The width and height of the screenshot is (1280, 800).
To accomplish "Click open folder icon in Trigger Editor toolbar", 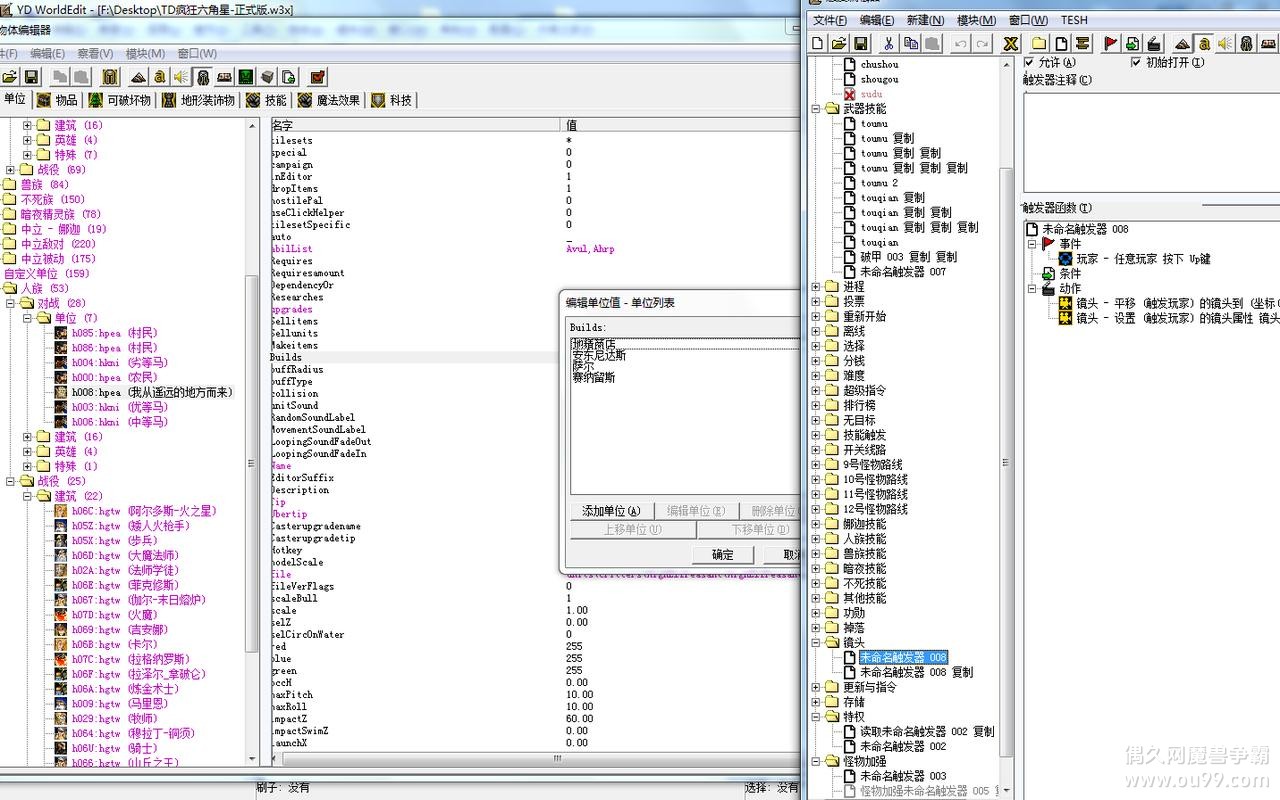I will click(839, 43).
